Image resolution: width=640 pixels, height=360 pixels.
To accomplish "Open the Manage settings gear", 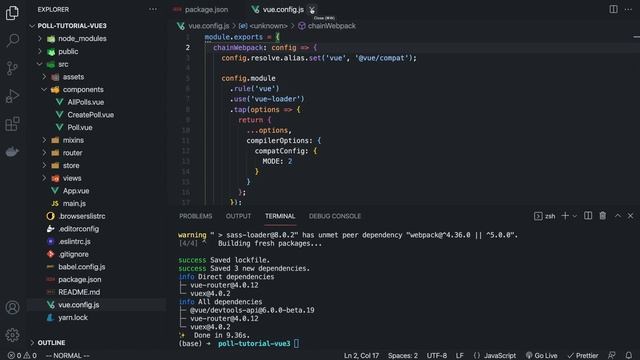I will pos(12,335).
